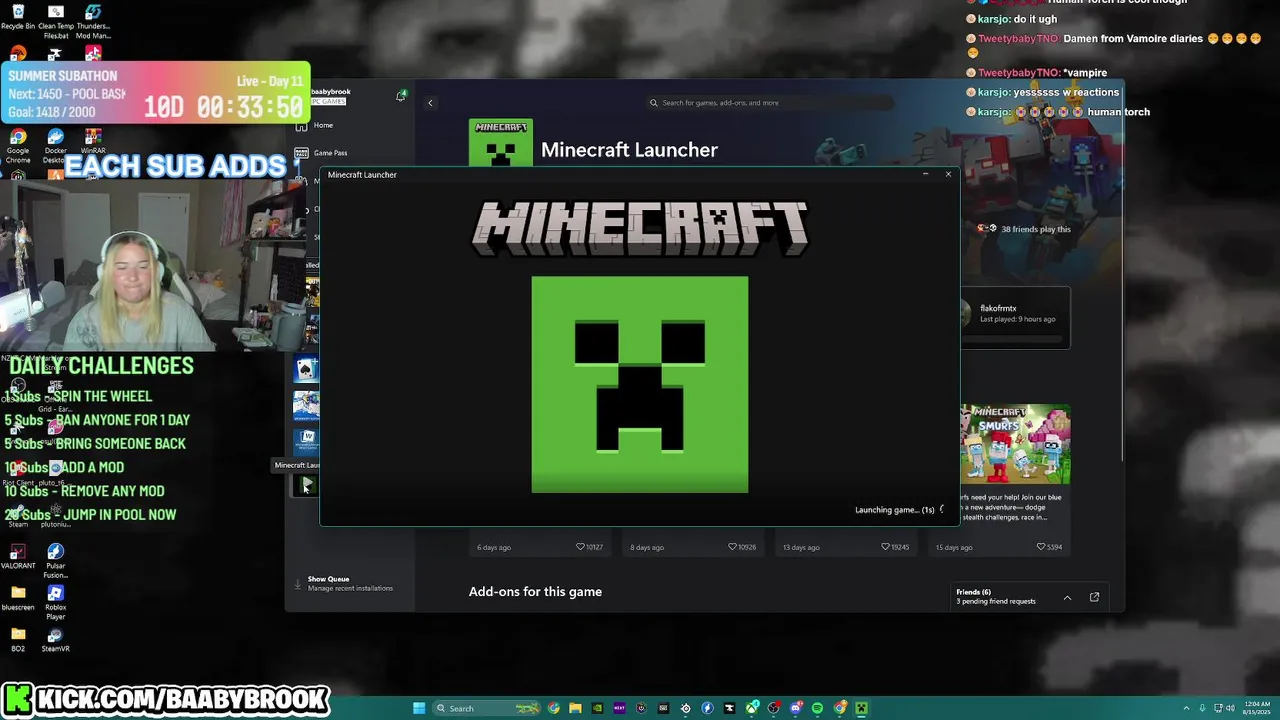The height and width of the screenshot is (720, 1280).
Task: Open Docker Desktop shortcut
Action: point(55,146)
